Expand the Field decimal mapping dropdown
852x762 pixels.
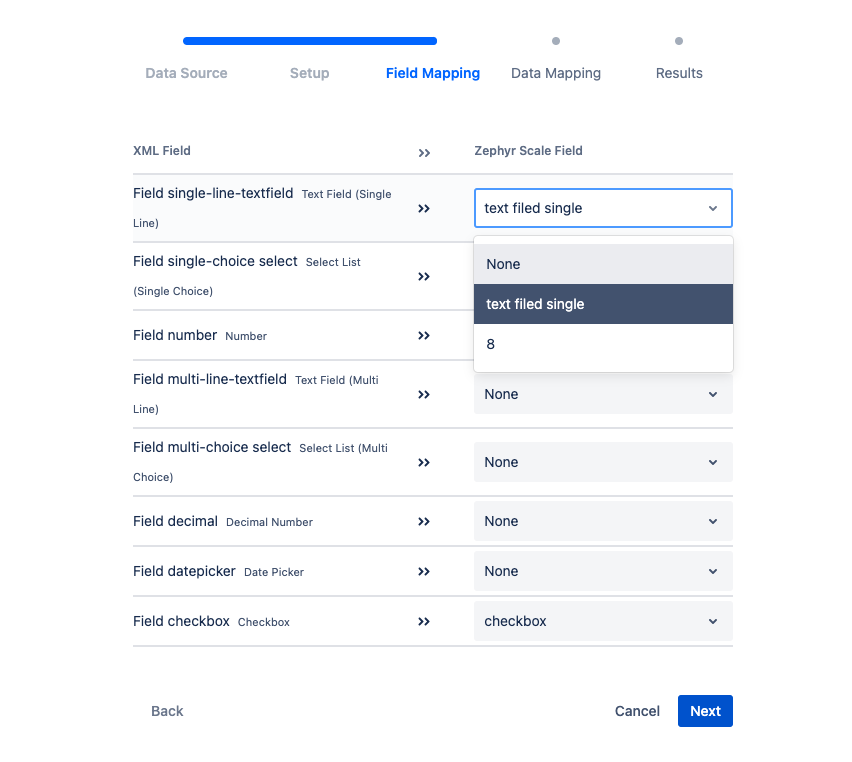pyautogui.click(x=602, y=521)
